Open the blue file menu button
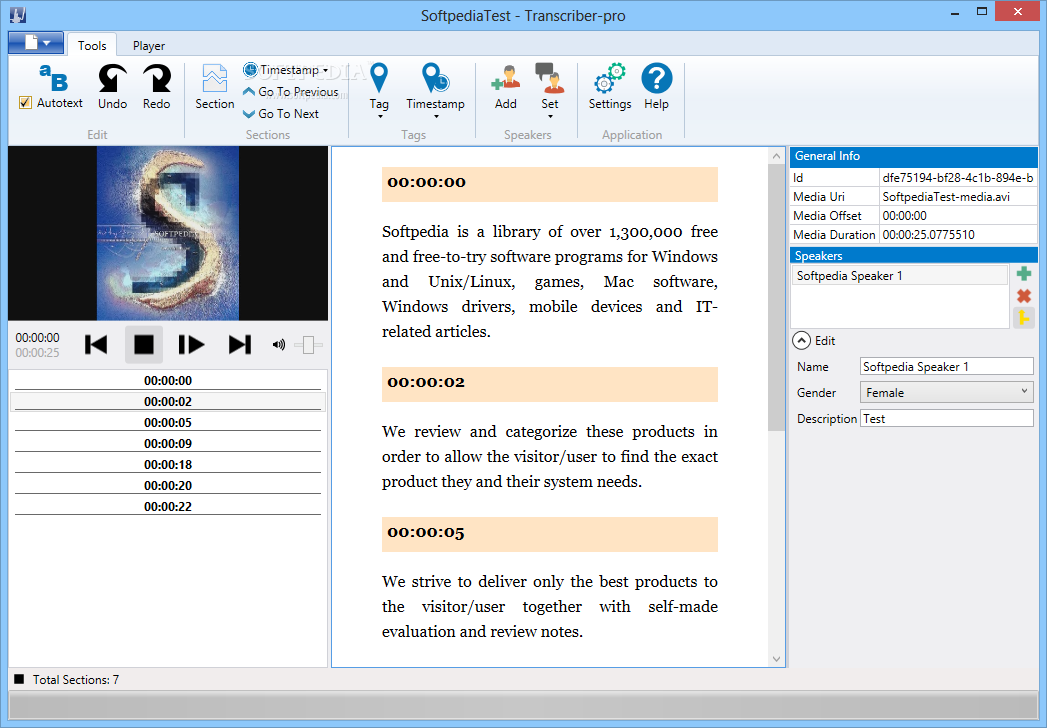The width and height of the screenshot is (1047, 728). [x=36, y=43]
